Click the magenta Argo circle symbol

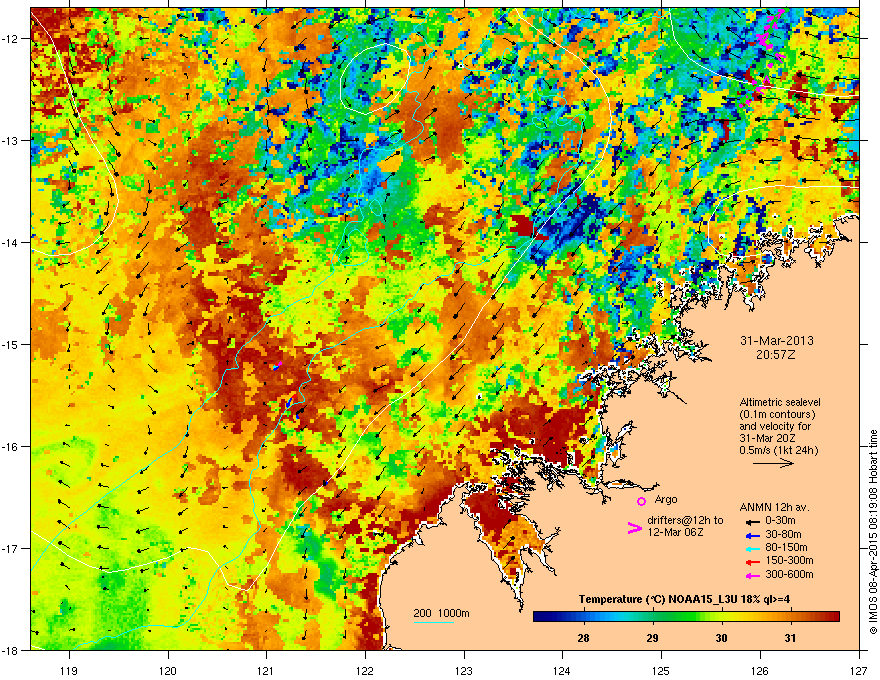pyautogui.click(x=641, y=501)
